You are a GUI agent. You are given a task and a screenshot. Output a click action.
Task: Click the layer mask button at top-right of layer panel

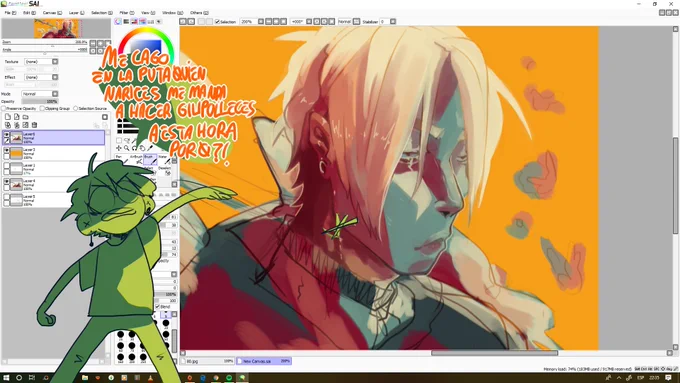tap(105, 117)
